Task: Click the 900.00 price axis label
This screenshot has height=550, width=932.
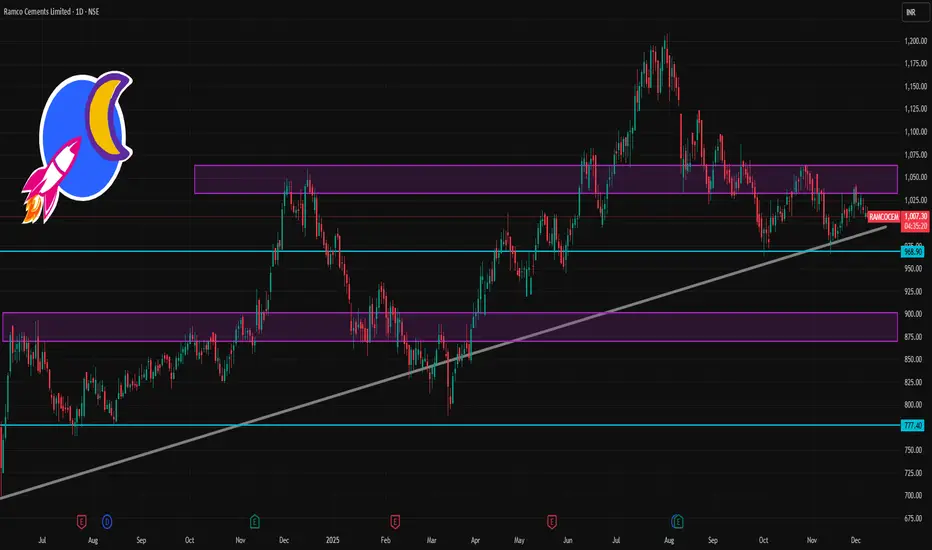Action: pos(913,314)
